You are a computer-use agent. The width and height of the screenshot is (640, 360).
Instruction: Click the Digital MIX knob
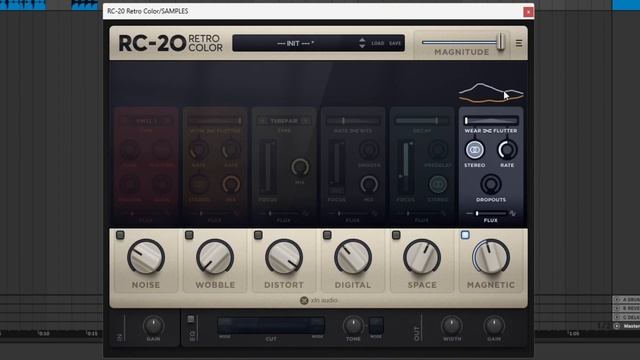369,184
